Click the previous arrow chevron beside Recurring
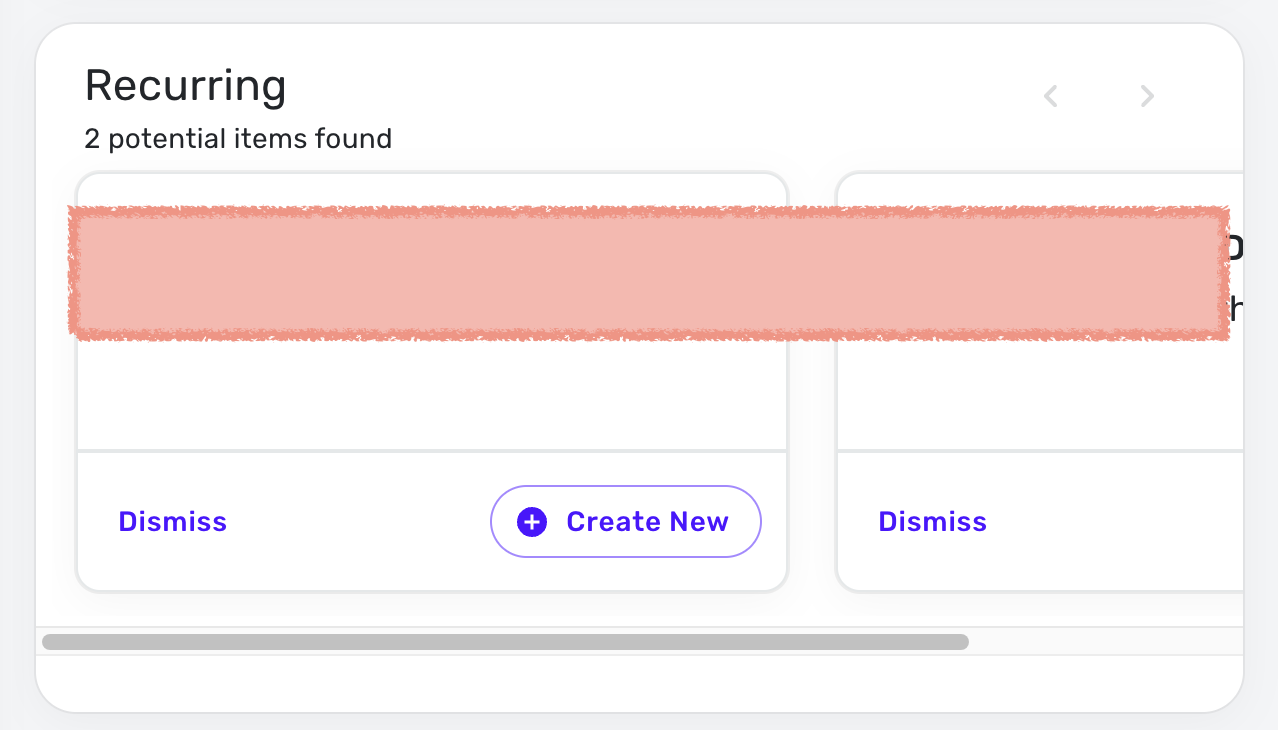This screenshot has height=730, width=1278. point(1050,96)
